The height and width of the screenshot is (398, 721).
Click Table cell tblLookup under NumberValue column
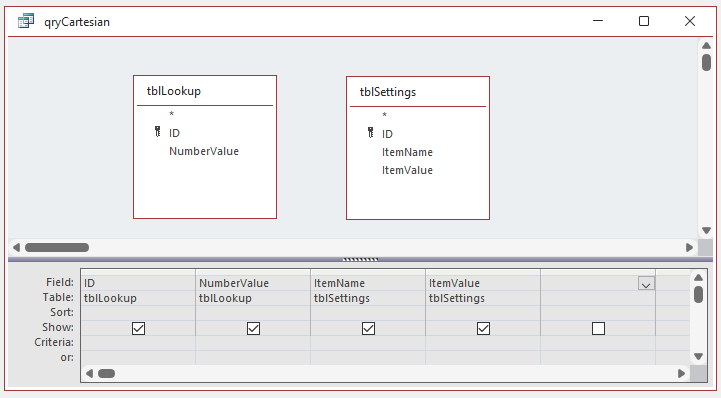253,298
